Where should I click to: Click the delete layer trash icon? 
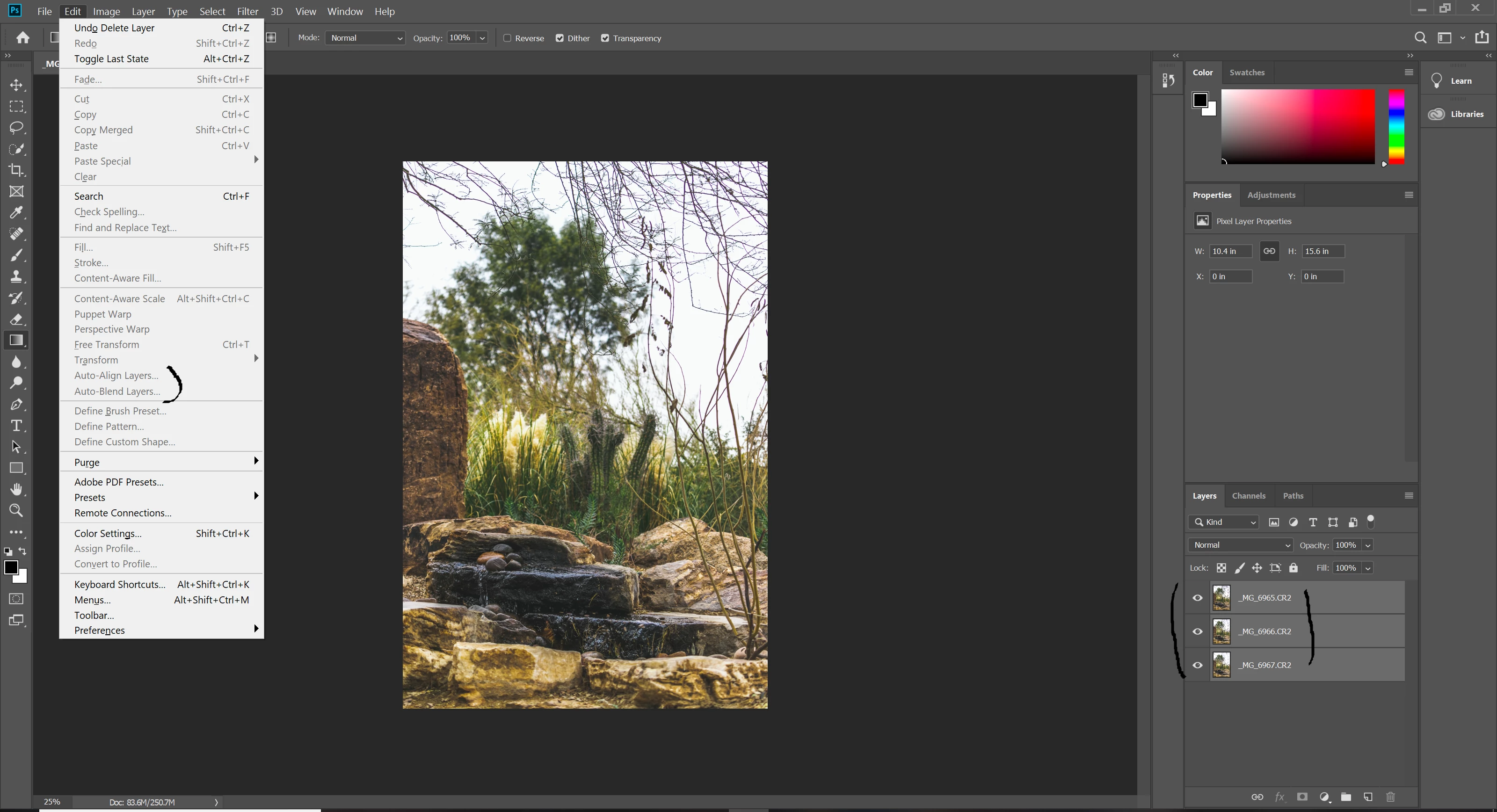[x=1390, y=797]
